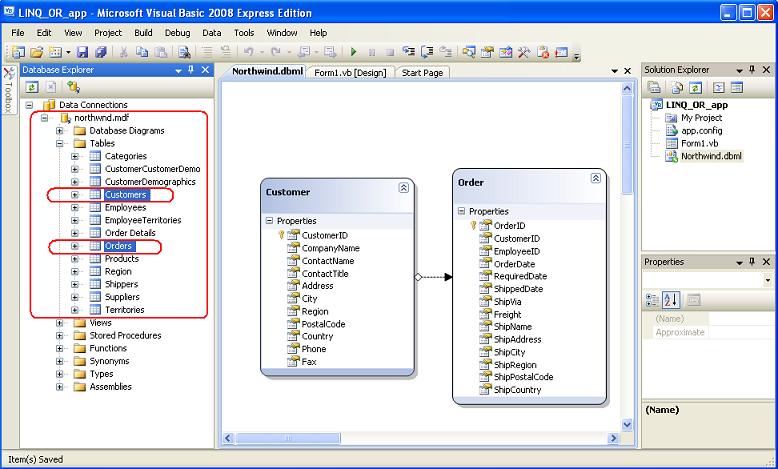Viewport: 778px width, 469px height.
Task: Refresh the Database Explorer with its refresh icon
Action: point(32,87)
